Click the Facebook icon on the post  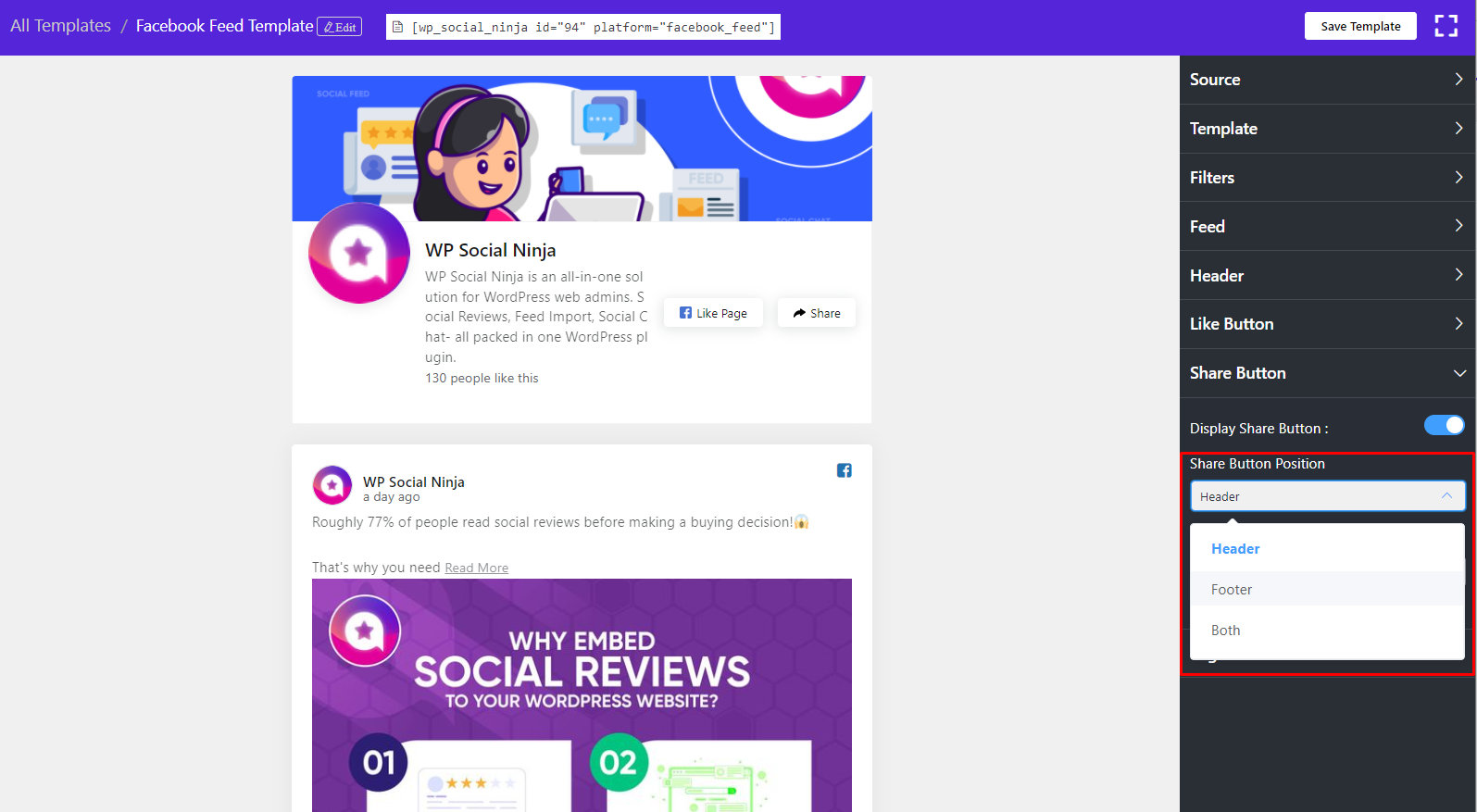pos(844,470)
